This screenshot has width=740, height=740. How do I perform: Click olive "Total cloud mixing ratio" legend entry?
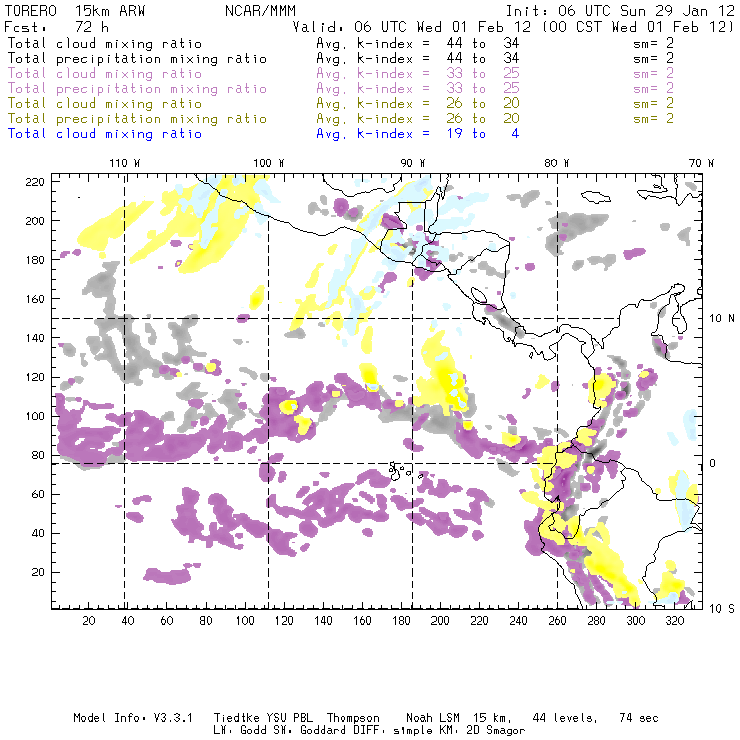coord(105,103)
